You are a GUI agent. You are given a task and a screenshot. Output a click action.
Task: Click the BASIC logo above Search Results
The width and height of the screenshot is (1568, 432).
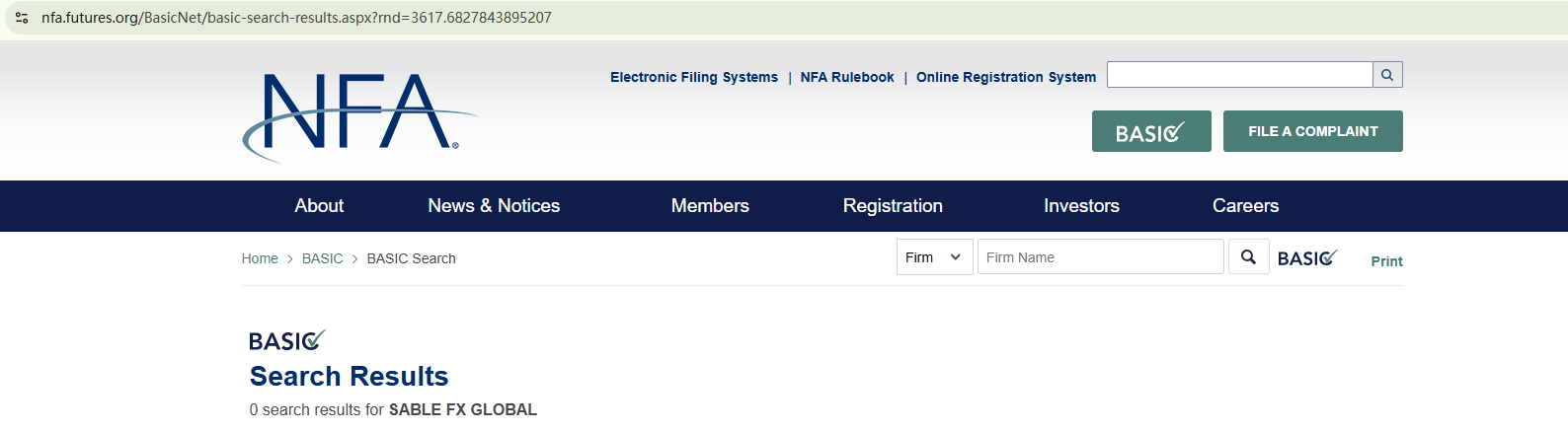tap(286, 341)
